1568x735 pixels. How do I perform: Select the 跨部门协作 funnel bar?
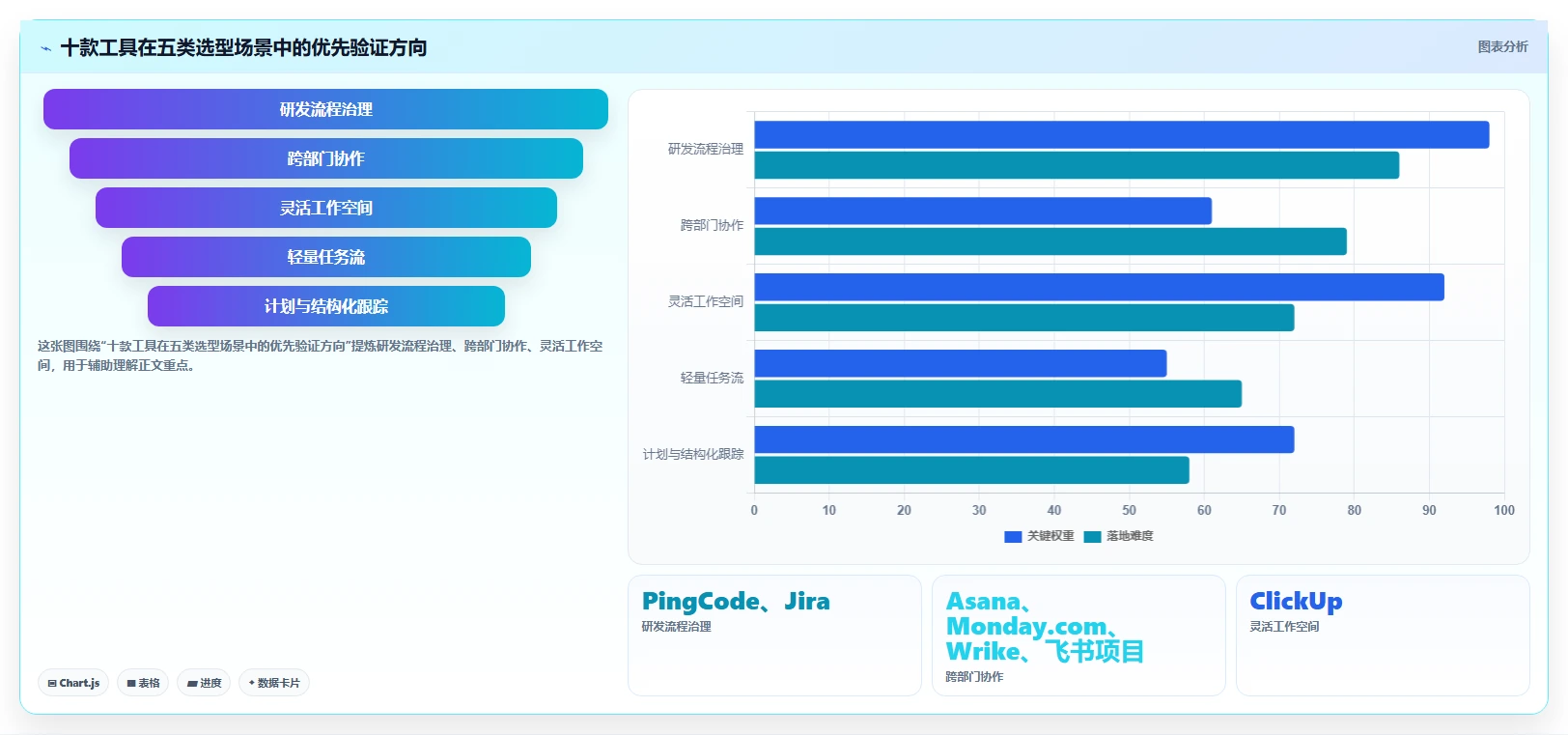325,158
